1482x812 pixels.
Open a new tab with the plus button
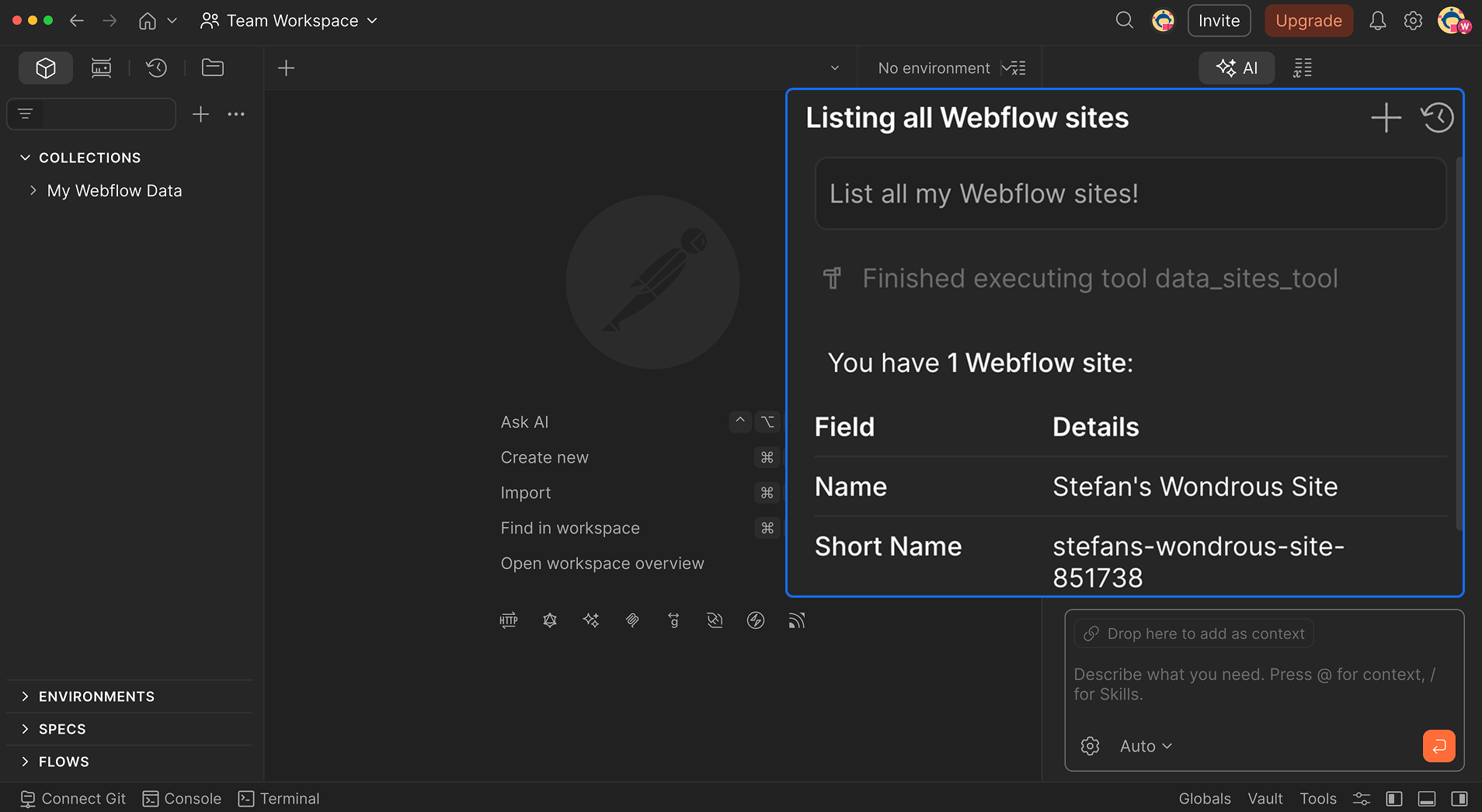(x=286, y=68)
